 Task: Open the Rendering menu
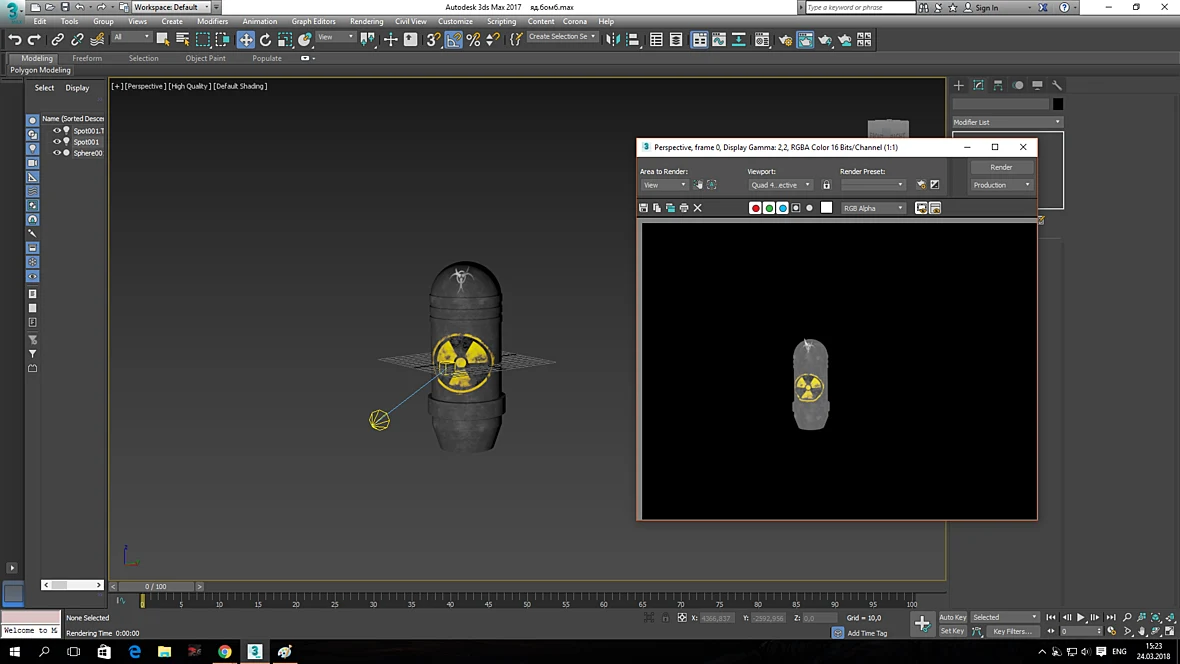click(366, 21)
